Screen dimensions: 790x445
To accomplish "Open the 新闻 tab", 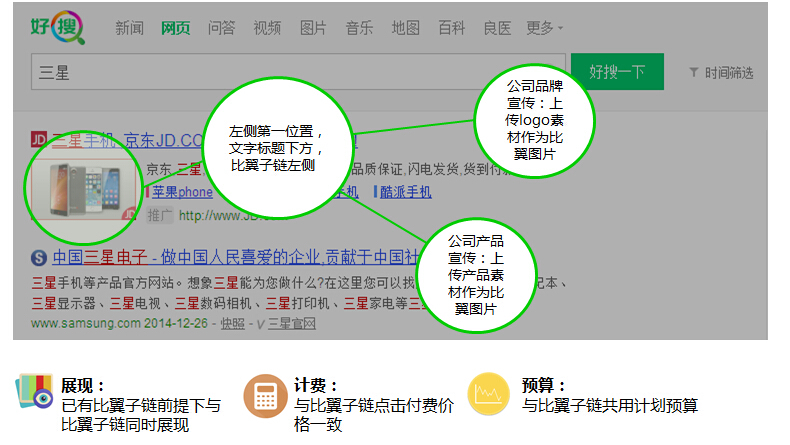I will [x=129, y=28].
